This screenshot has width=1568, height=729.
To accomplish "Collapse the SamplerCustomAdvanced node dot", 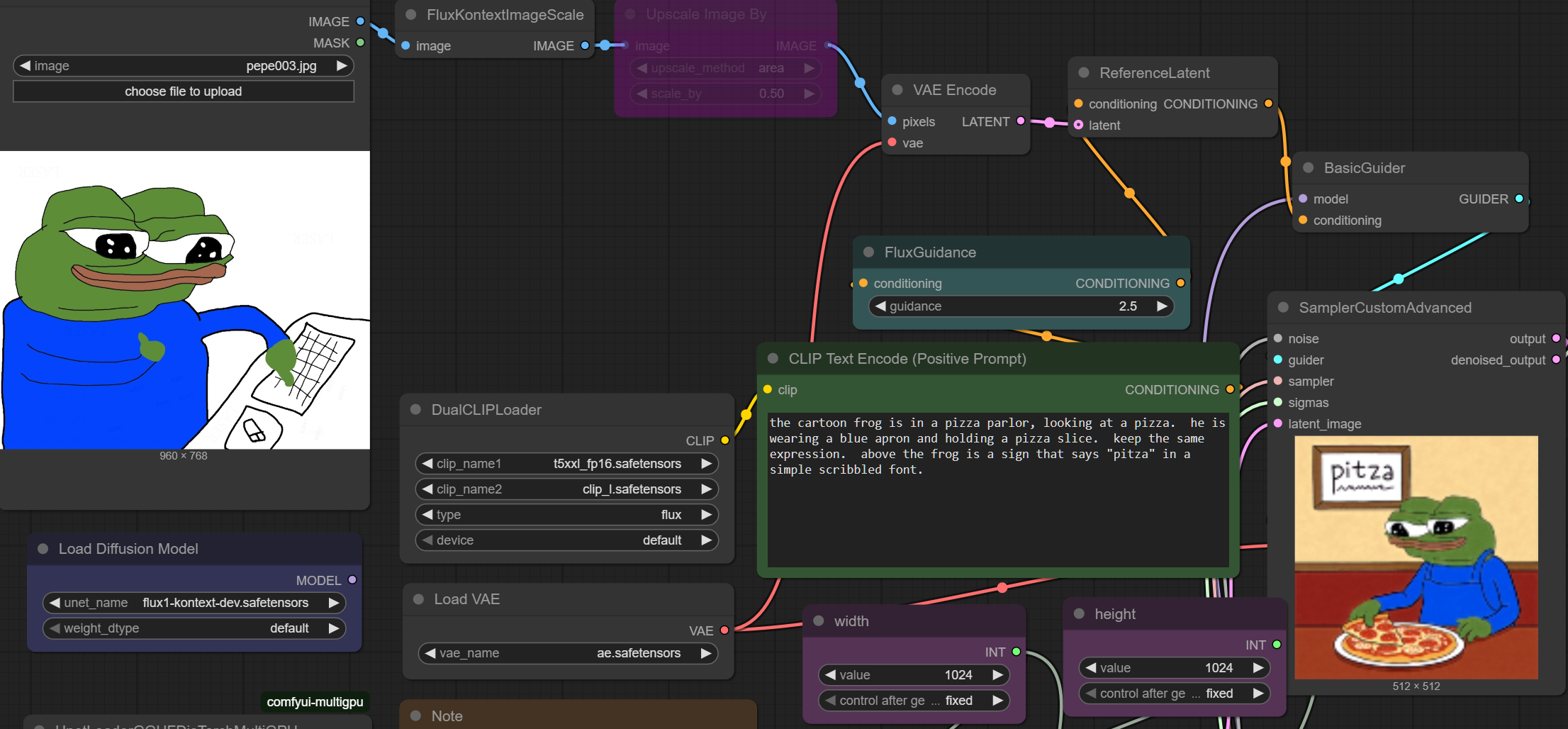I will point(1282,307).
